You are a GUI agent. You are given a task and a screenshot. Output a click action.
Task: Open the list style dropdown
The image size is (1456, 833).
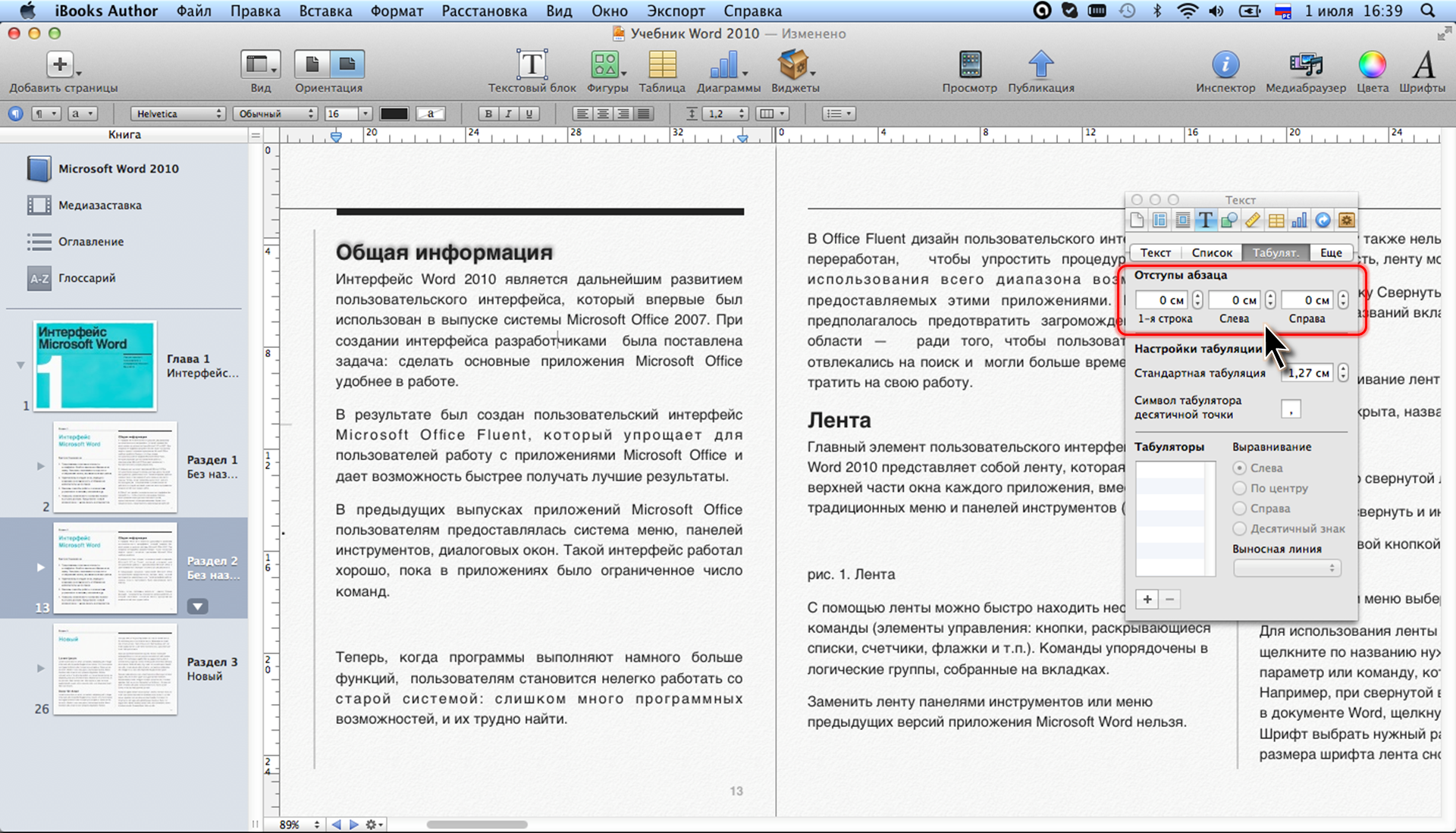[x=839, y=114]
